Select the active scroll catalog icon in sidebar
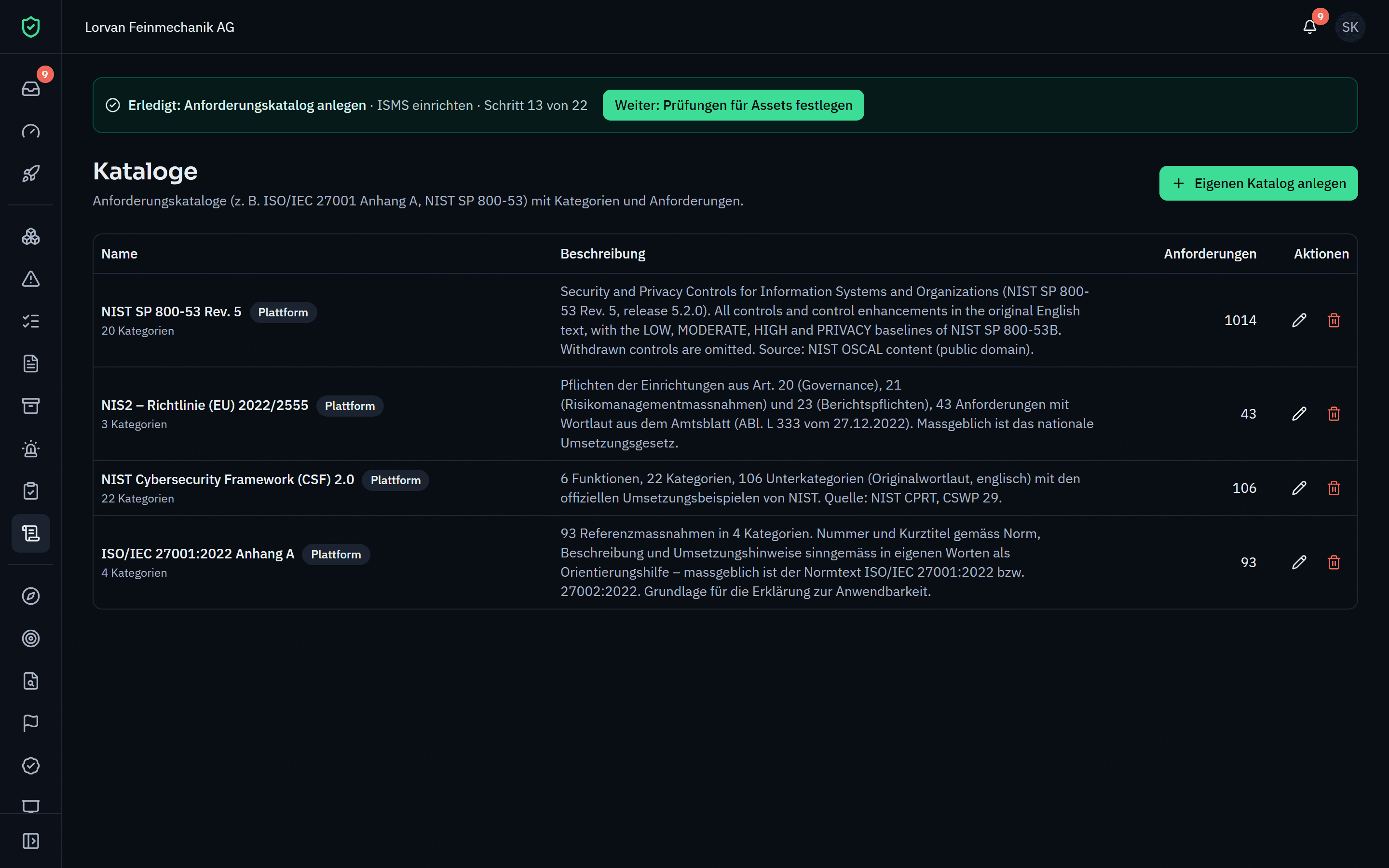This screenshot has width=1389, height=868. pos(30,533)
